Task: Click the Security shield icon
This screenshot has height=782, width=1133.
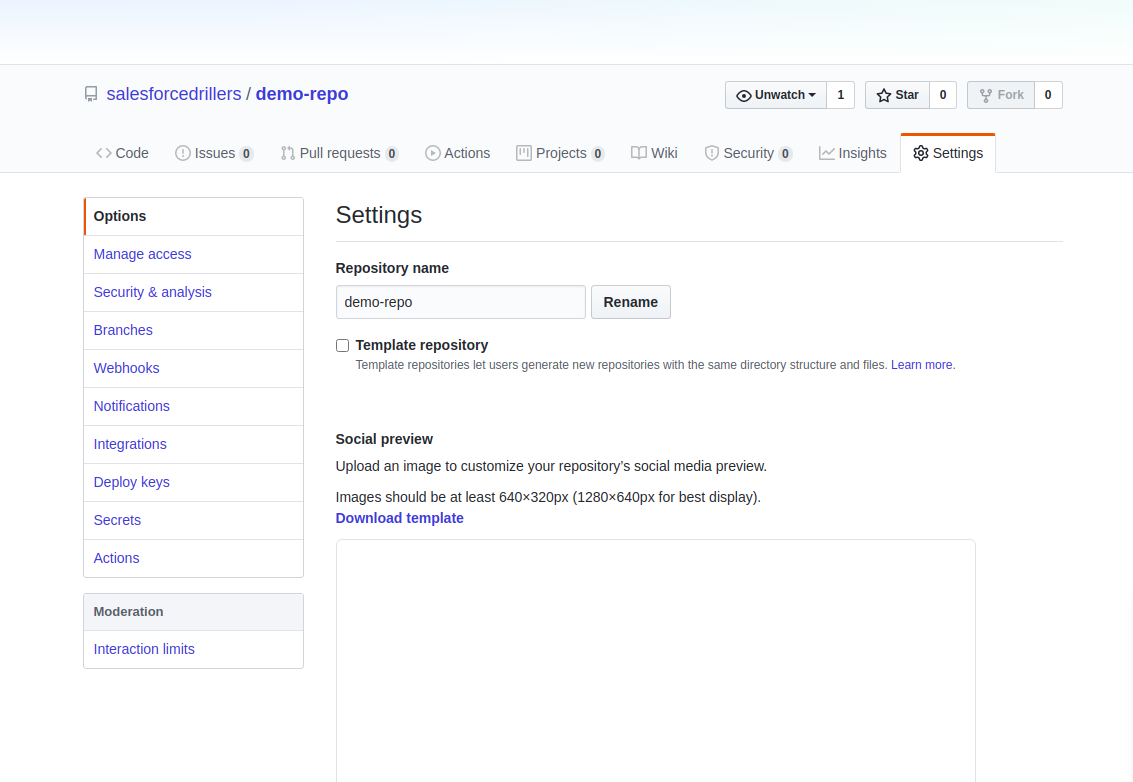Action: coord(711,152)
